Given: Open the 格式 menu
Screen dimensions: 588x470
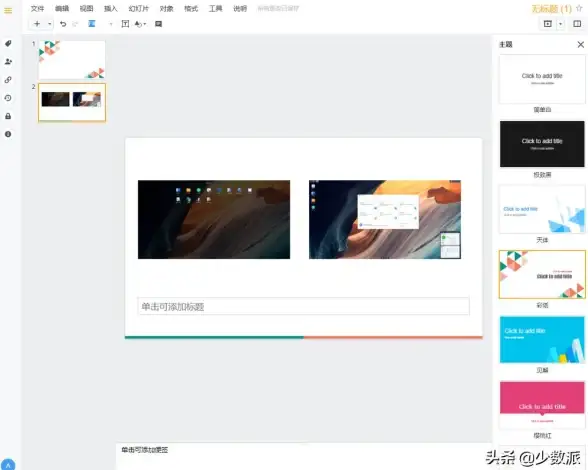Looking at the screenshot, I should [x=191, y=9].
